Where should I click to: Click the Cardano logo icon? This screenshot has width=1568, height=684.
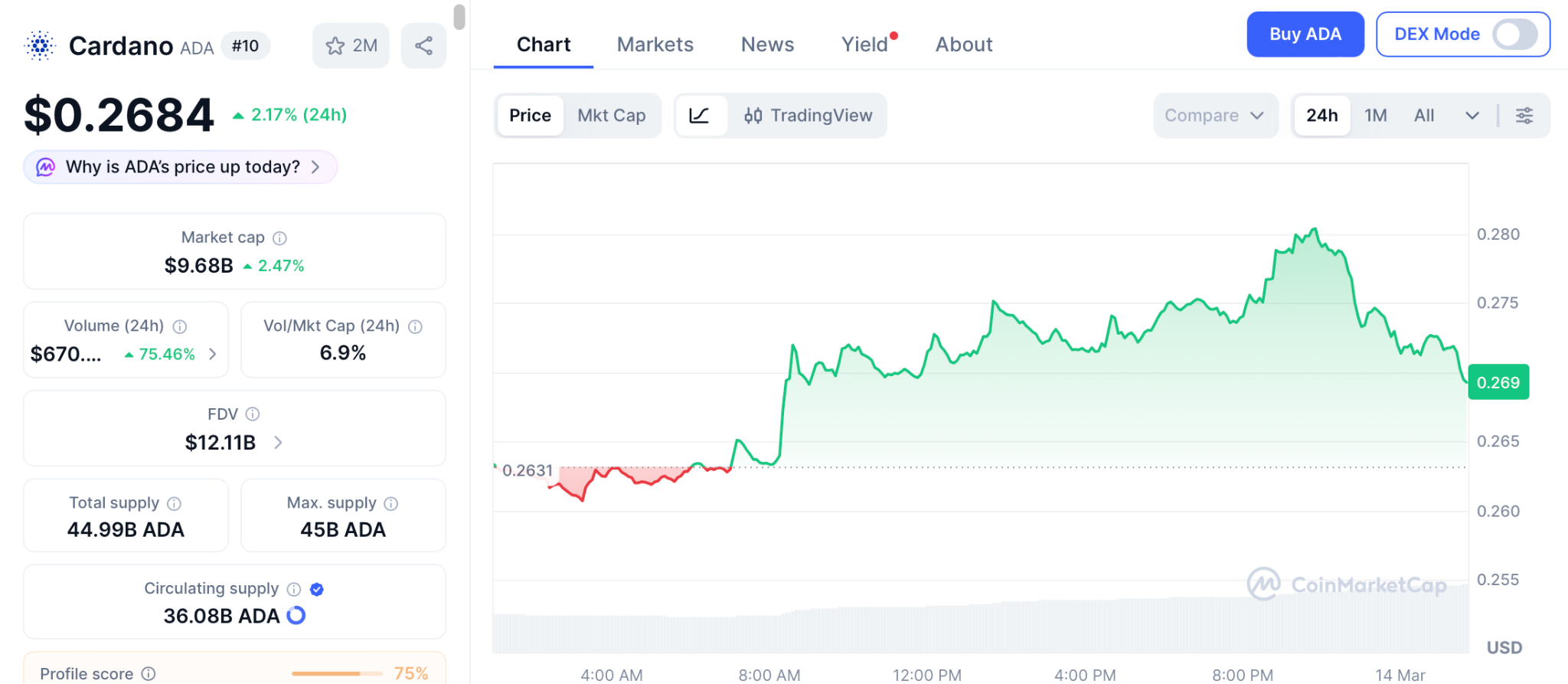[40, 46]
